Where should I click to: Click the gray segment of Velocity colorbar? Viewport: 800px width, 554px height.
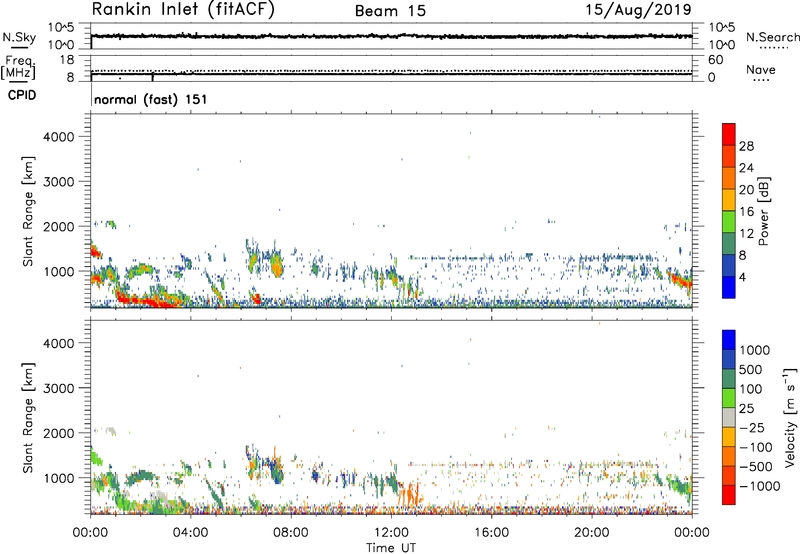click(729, 418)
